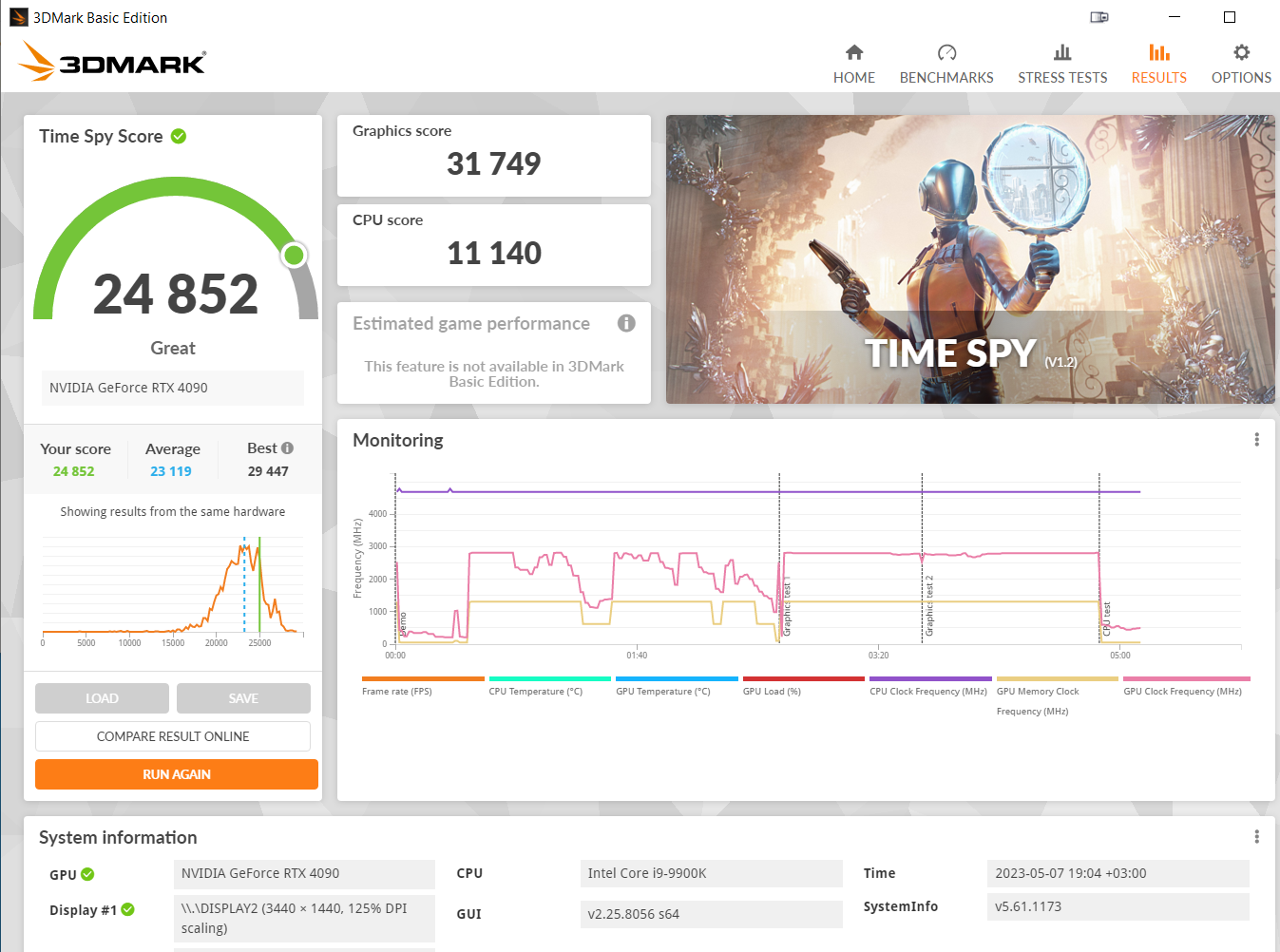Click the green validation check beside Time Spy Score
Image resolution: width=1280 pixels, height=952 pixels.
coord(179,137)
